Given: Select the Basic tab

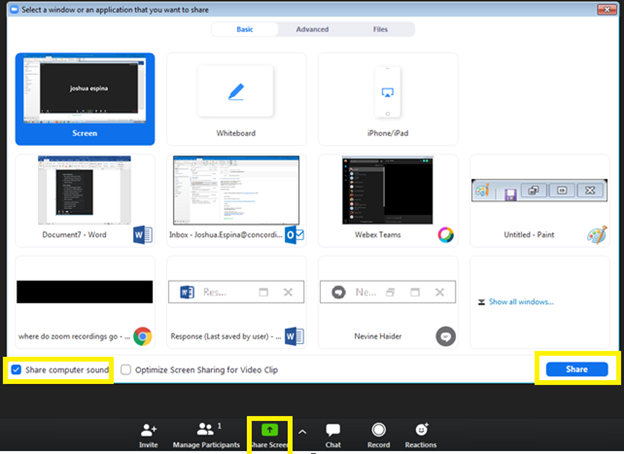Looking at the screenshot, I should point(244,30).
